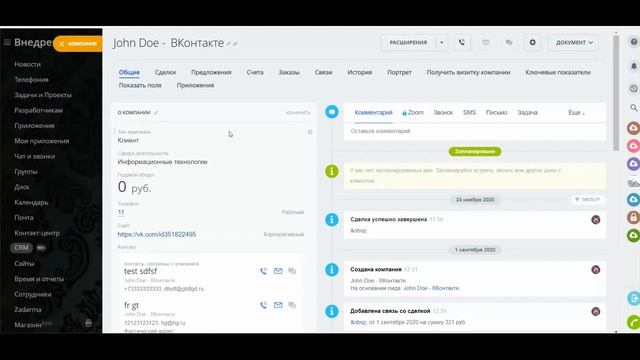Open the fr gt contact name

[x=131, y=305]
